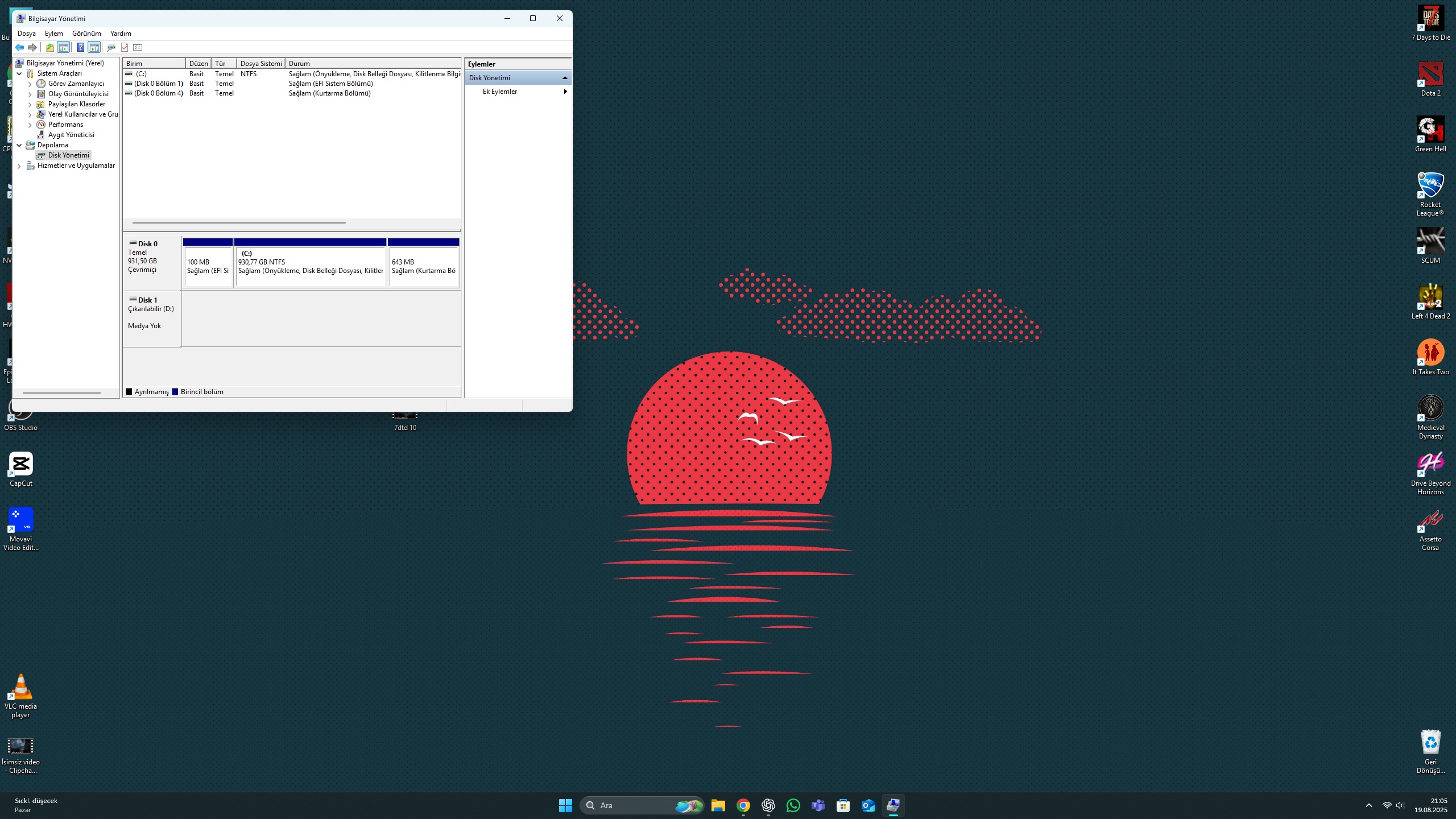Select Aygıt Yöneticisi in the tree

(71, 135)
